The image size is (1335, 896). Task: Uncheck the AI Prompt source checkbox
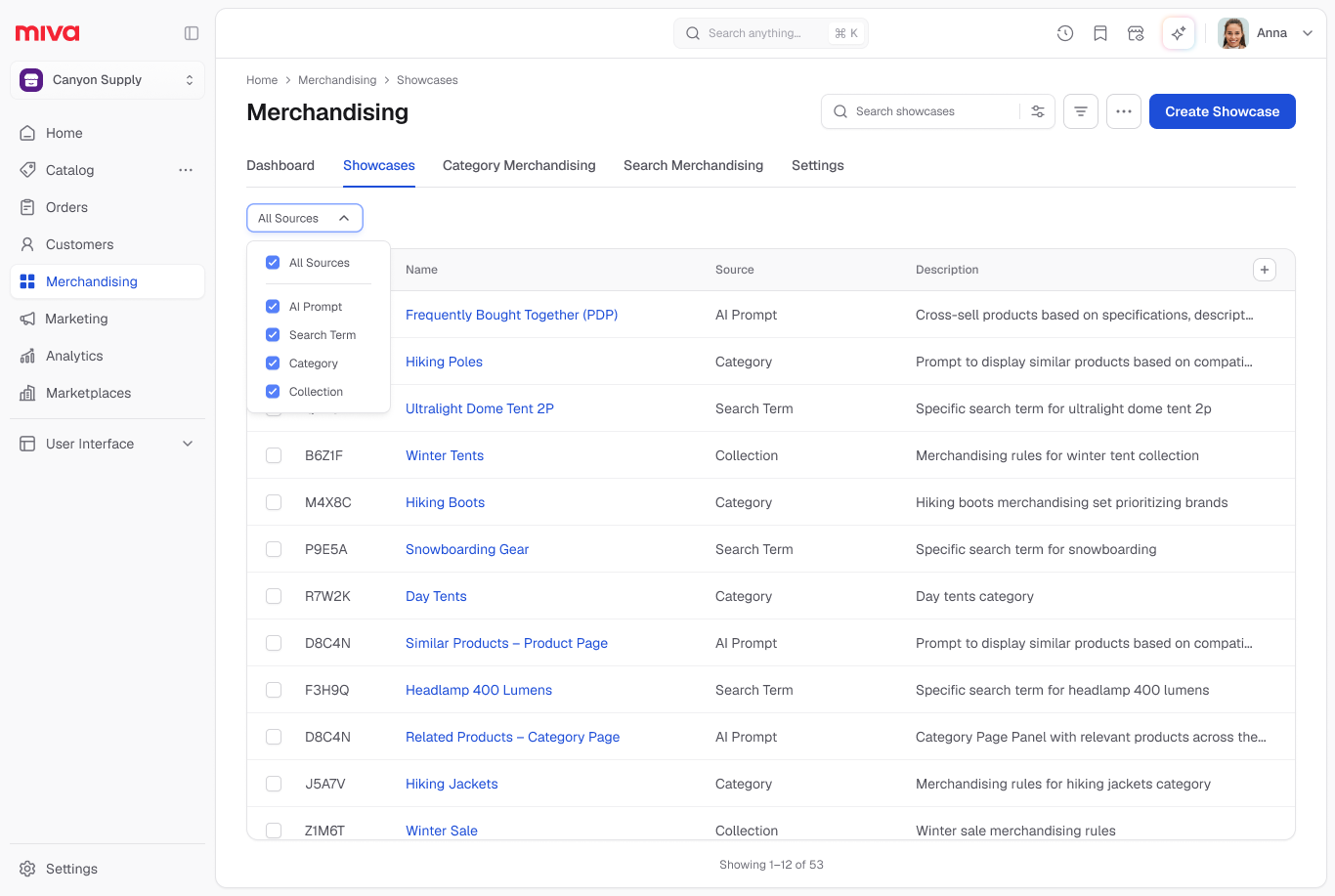pyautogui.click(x=273, y=307)
